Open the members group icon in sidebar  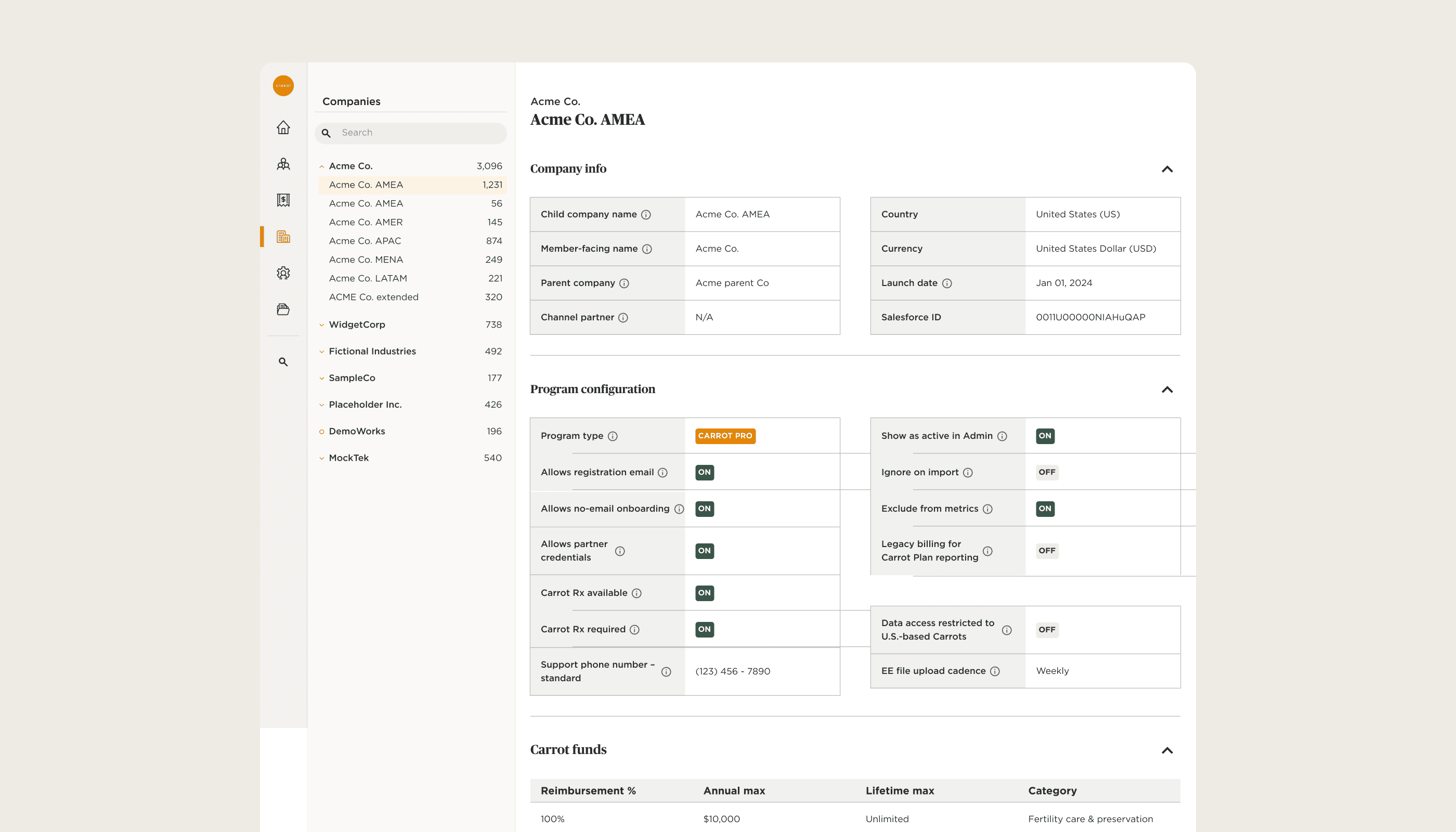pos(283,164)
